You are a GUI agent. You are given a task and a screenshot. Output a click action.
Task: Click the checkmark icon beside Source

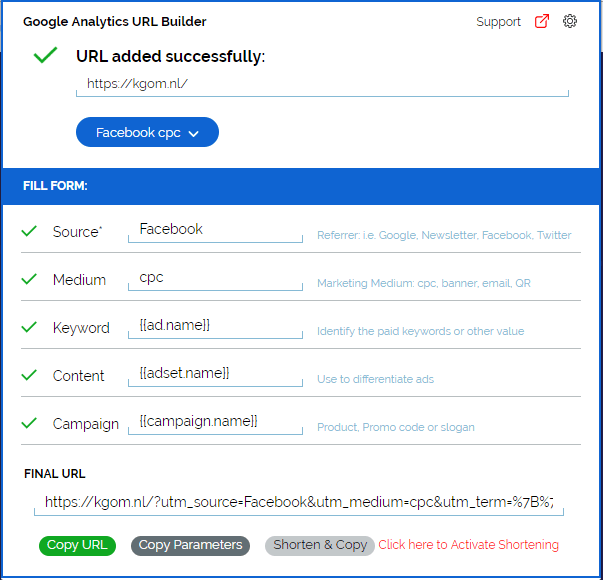[x=29, y=231]
